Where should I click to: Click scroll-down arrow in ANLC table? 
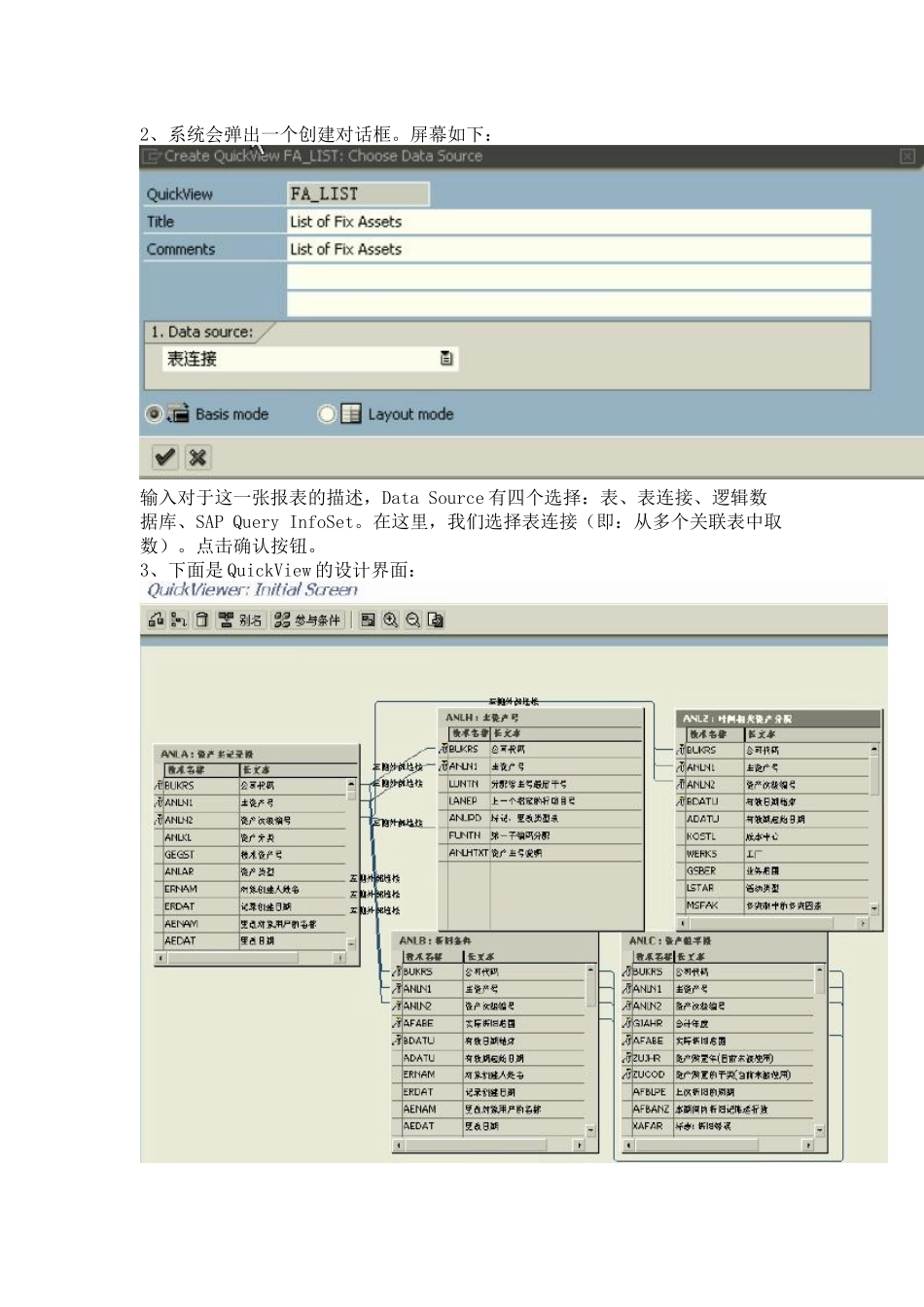820,1129
